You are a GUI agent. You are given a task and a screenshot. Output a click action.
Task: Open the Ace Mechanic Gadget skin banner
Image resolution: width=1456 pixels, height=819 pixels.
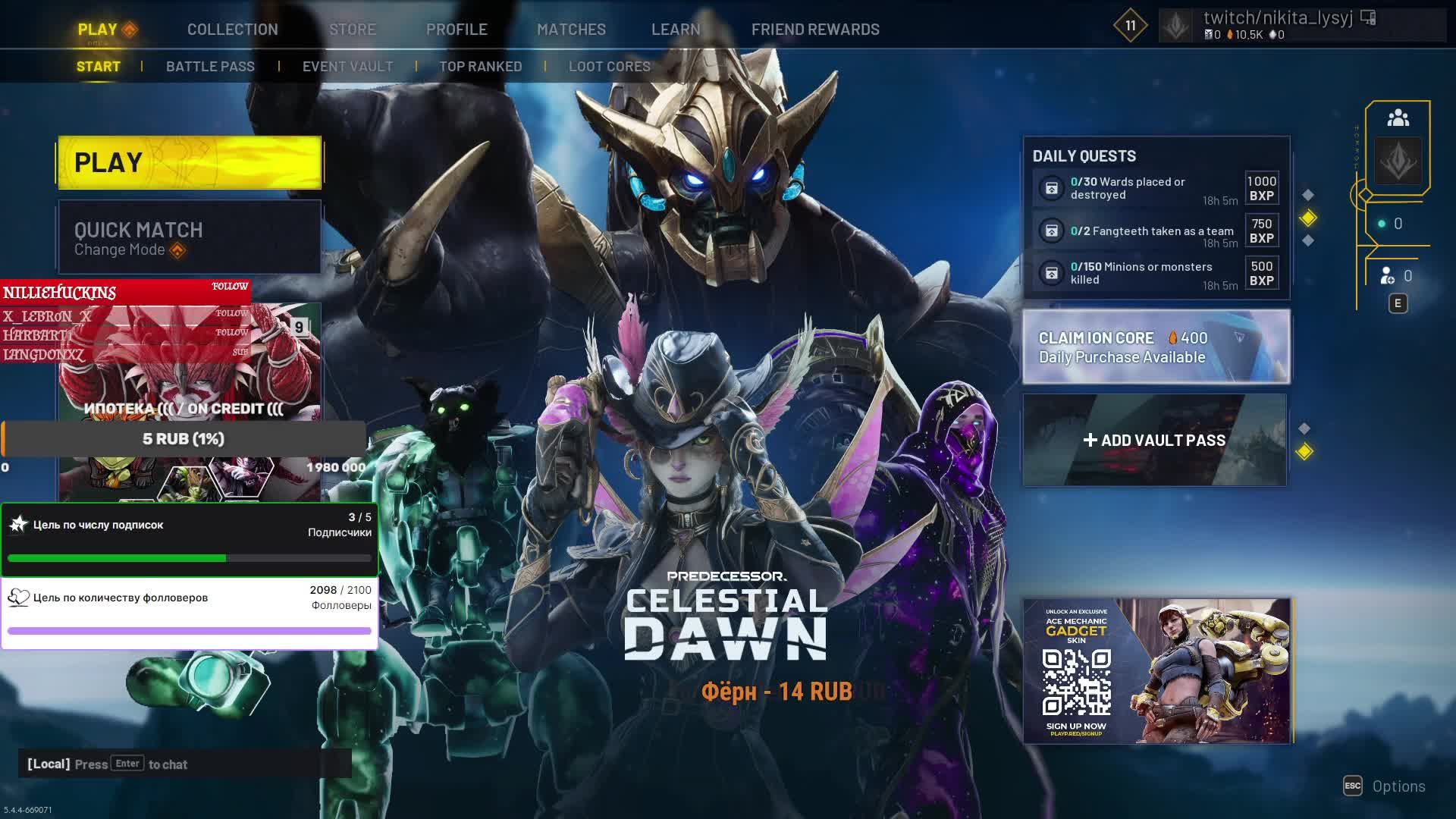[x=1157, y=671]
